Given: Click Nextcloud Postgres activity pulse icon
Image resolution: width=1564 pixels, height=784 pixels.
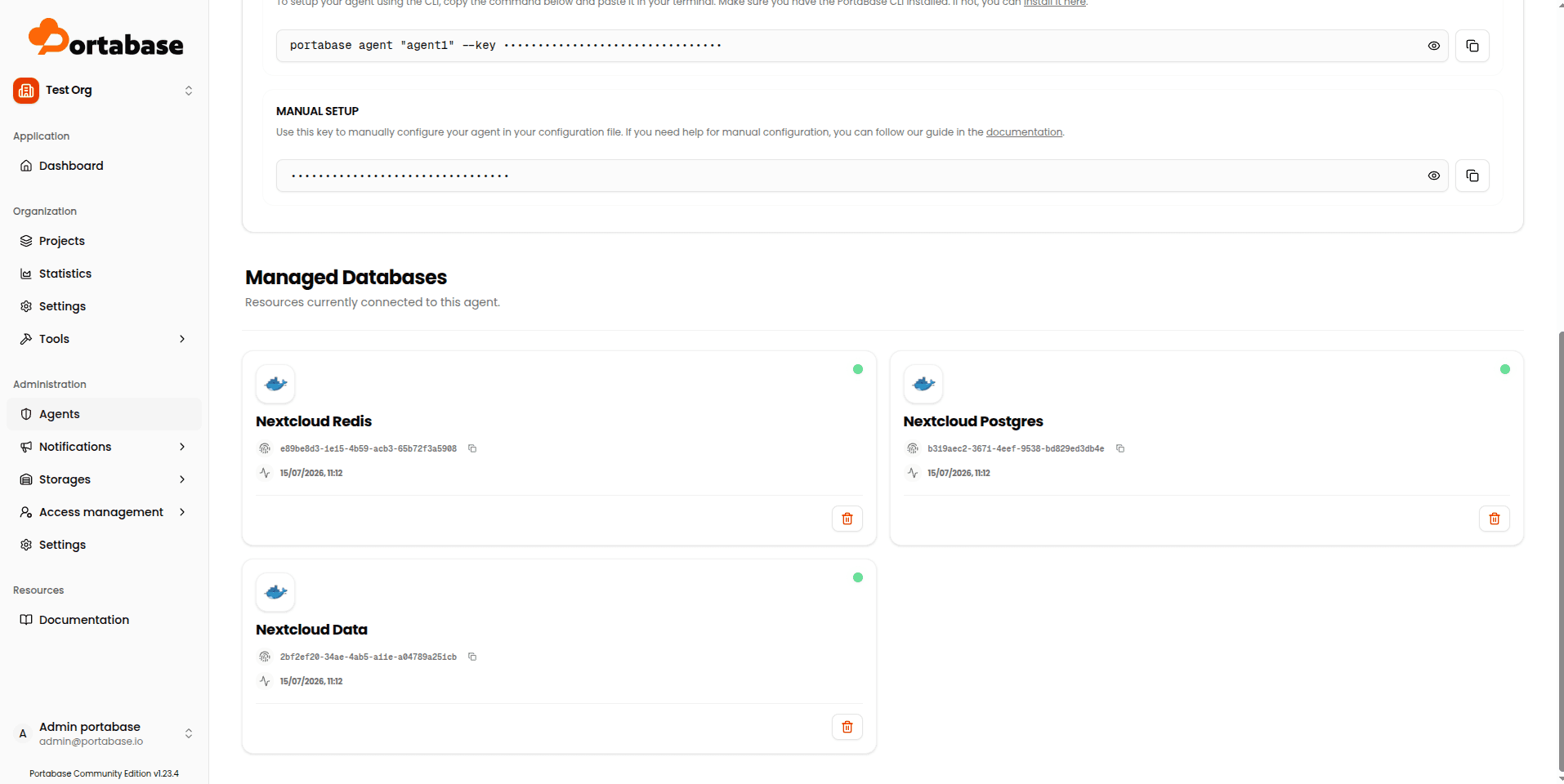Looking at the screenshot, I should coord(913,473).
